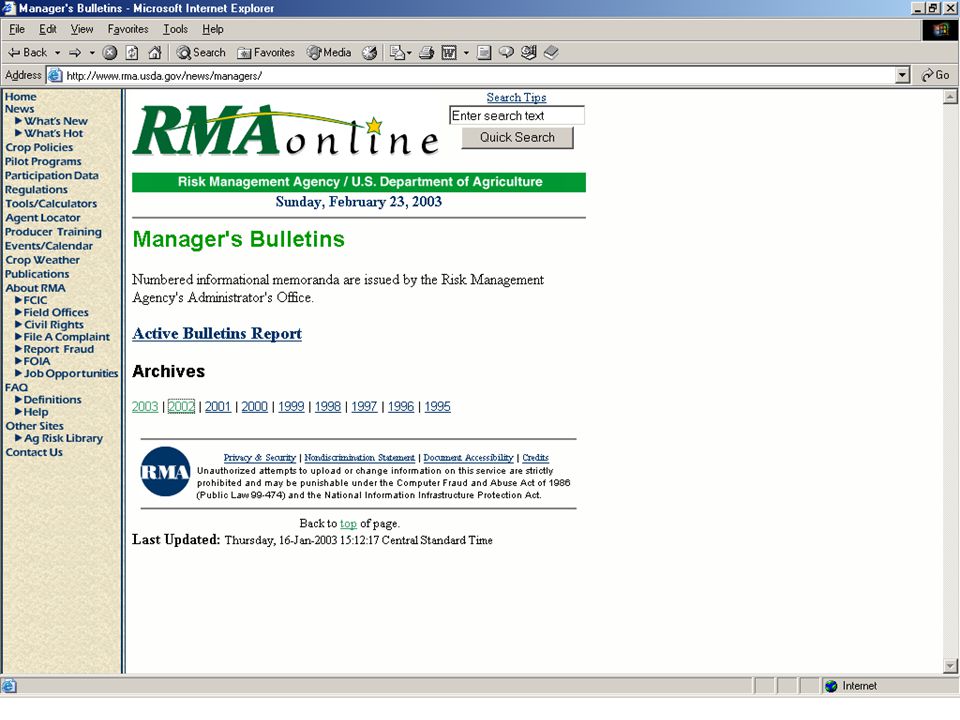The width and height of the screenshot is (960, 720).
Task: Open the Search toolbar pane
Action: [201, 53]
